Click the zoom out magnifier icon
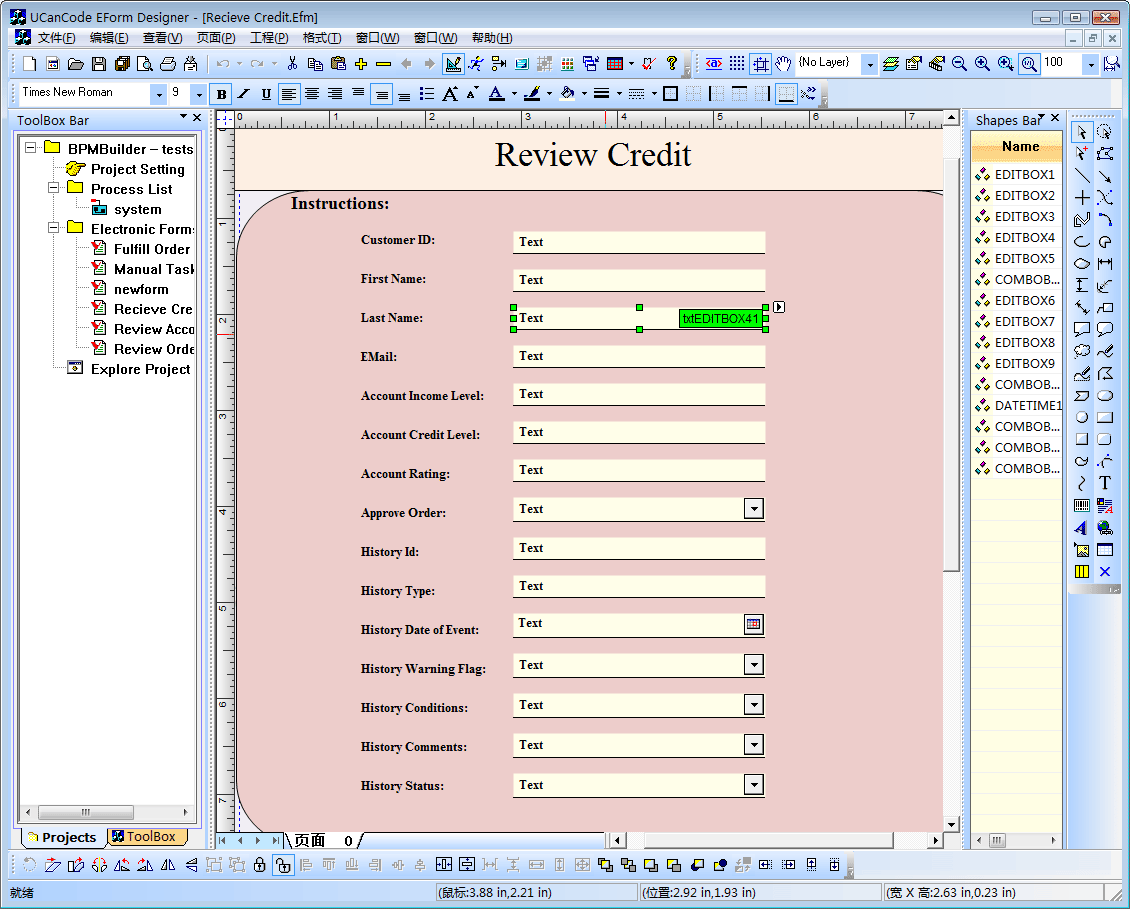Screen dimensions: 1130x909 pyautogui.click(x=959, y=64)
